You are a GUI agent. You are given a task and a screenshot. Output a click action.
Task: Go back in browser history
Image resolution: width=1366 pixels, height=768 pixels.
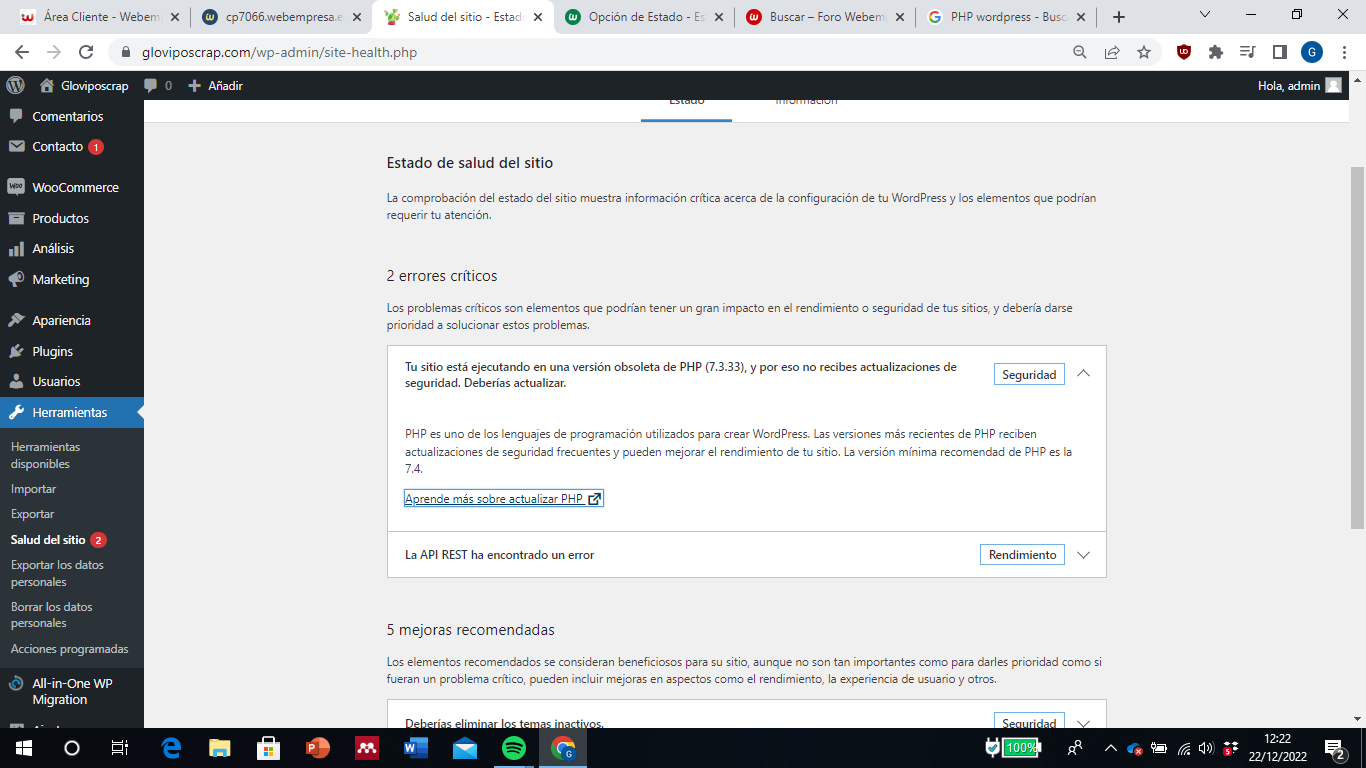coord(22,52)
